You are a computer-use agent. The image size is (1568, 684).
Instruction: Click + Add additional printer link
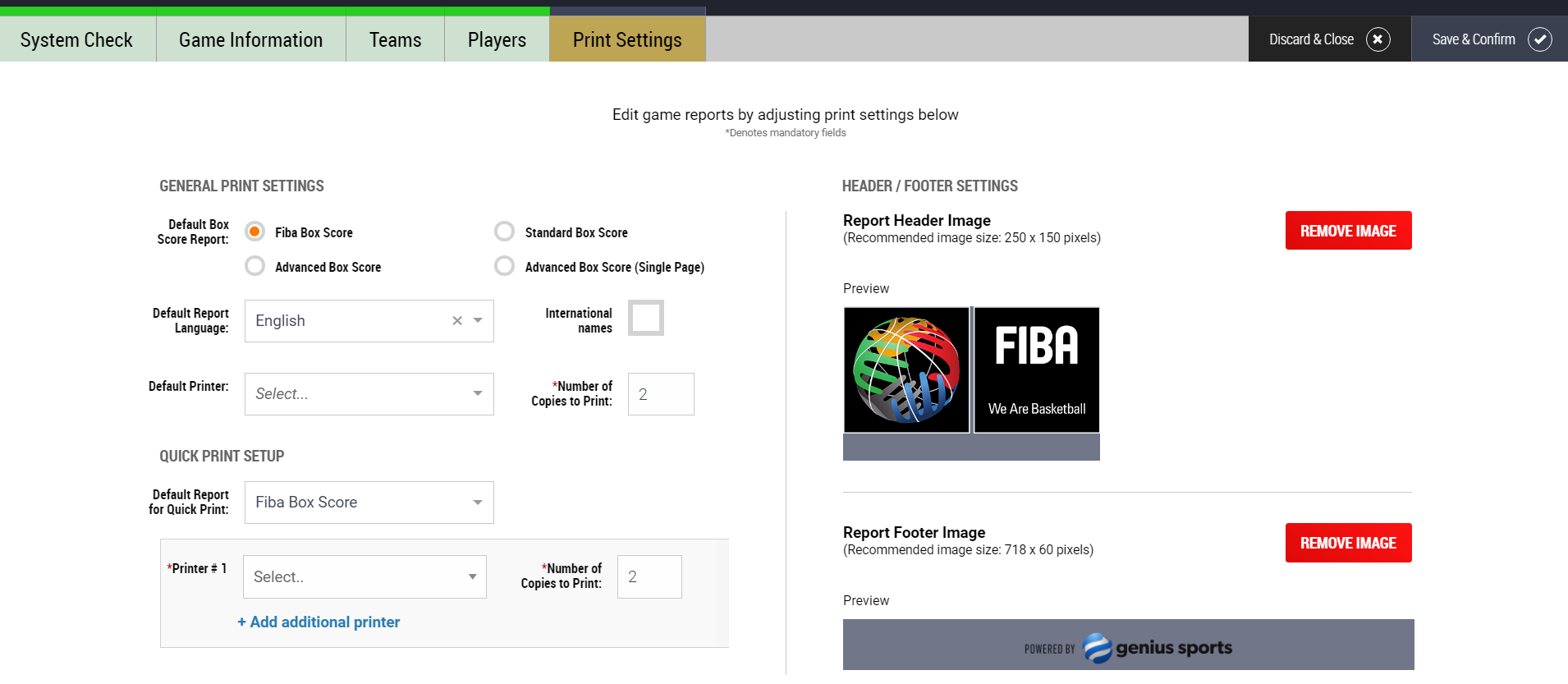point(319,622)
